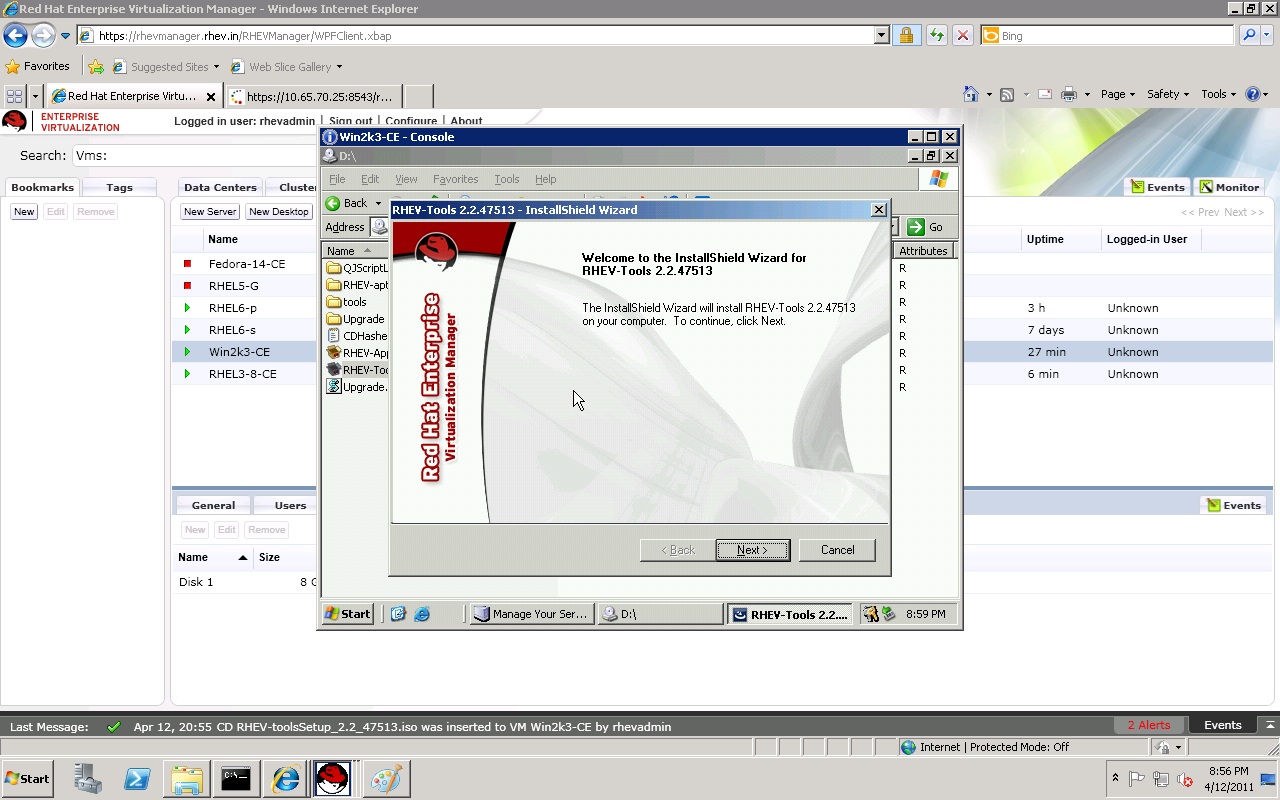Click the IE stop loading icon
Image resolution: width=1280 pixels, height=800 pixels.
pos(963,36)
